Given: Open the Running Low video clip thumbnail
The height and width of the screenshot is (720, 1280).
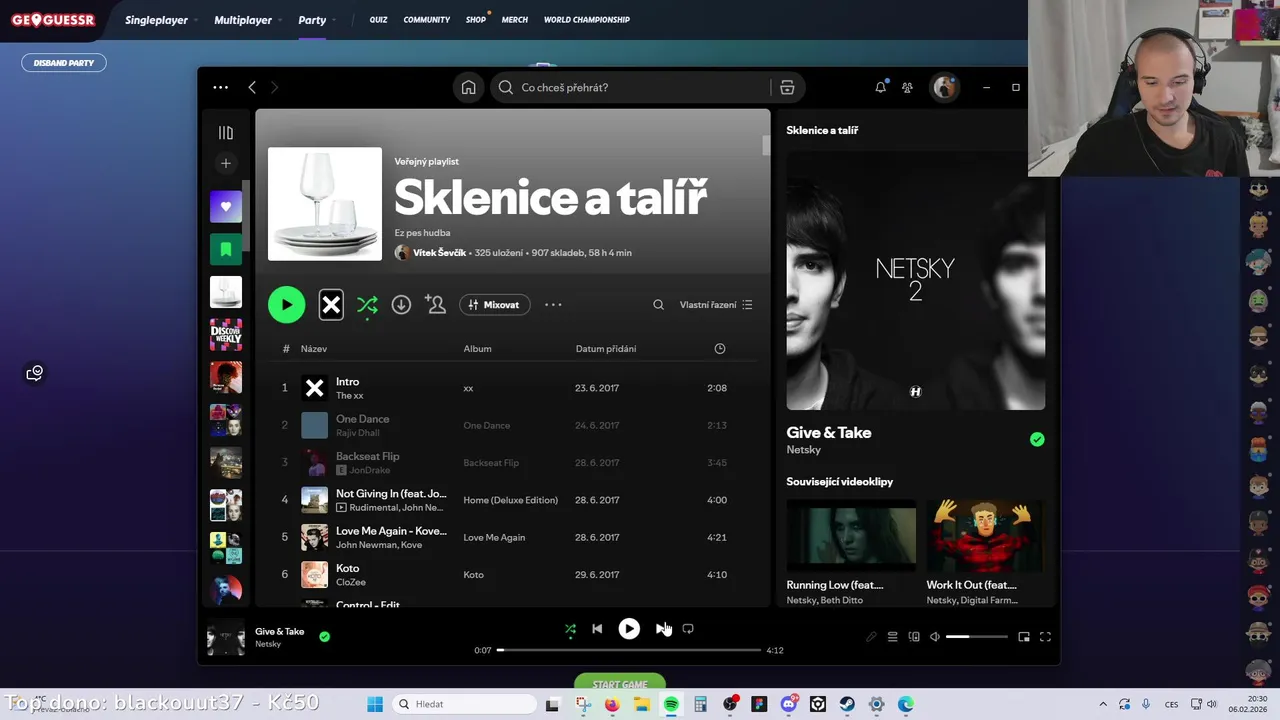Looking at the screenshot, I should click(851, 536).
